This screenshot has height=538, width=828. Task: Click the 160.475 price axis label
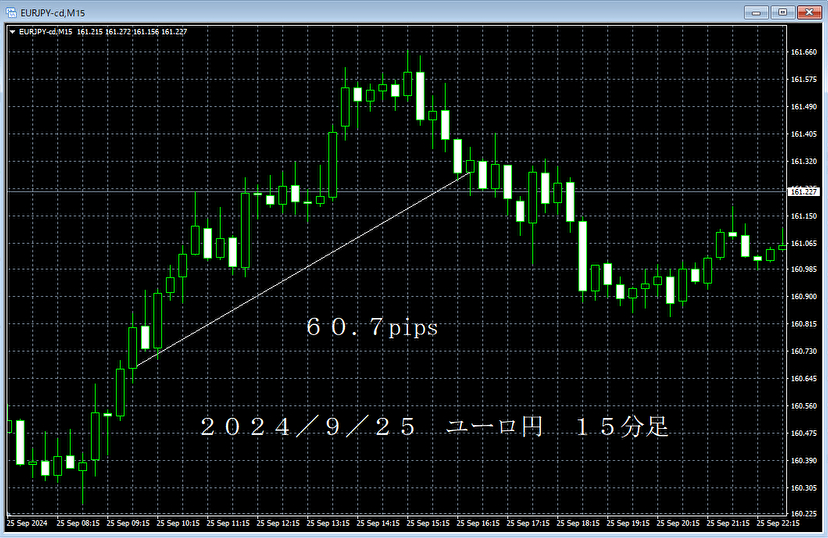tap(804, 433)
